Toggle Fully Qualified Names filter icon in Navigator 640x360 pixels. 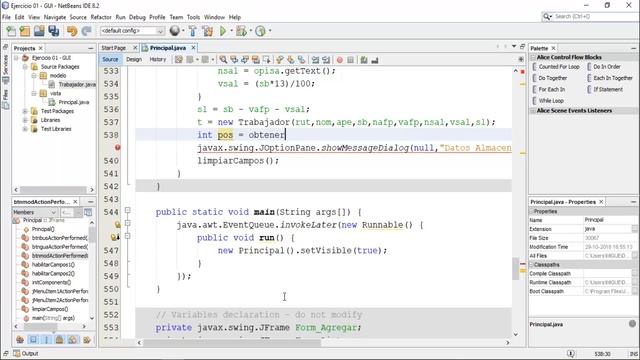point(87,339)
